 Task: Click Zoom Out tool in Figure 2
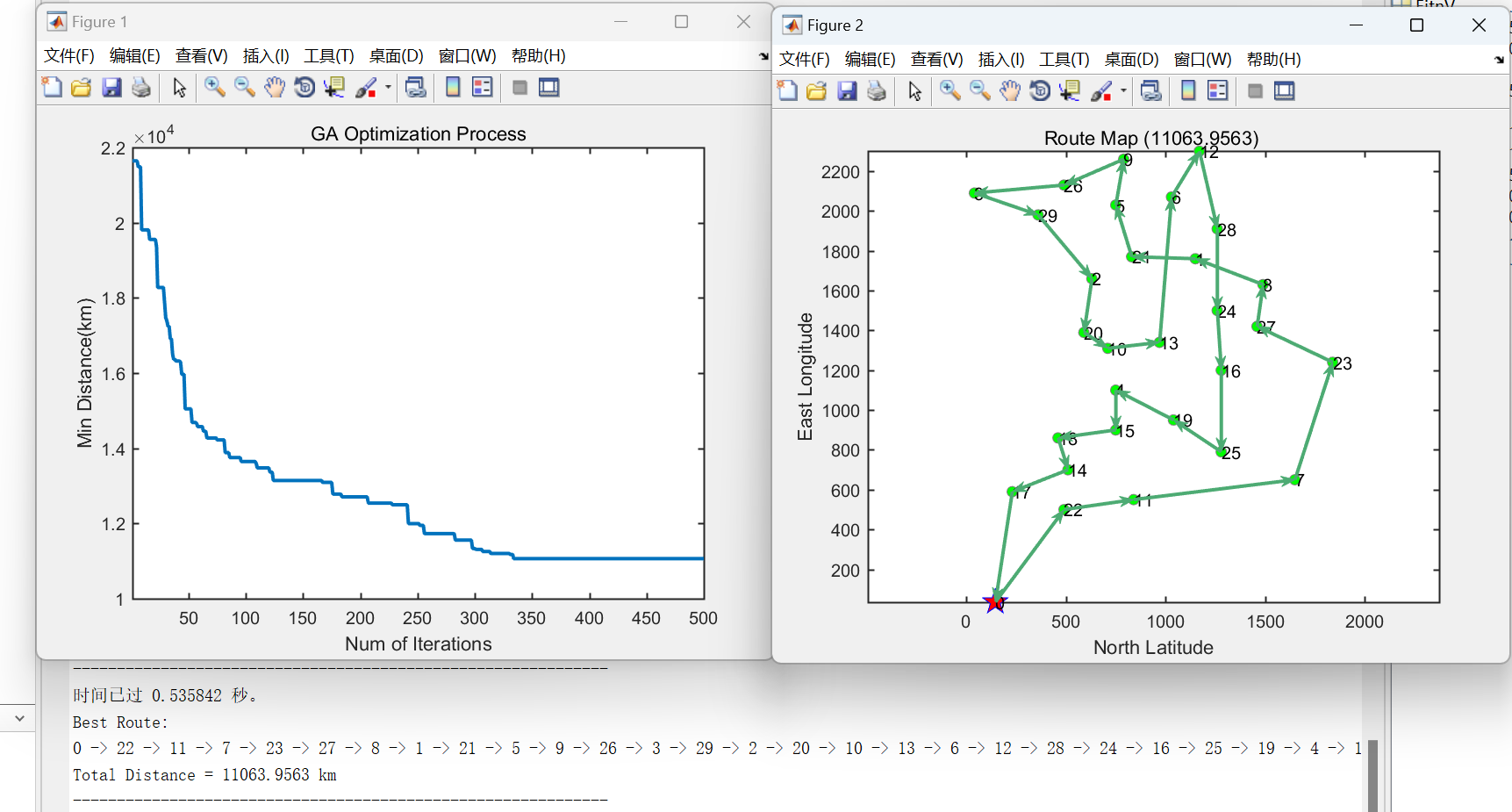(980, 90)
